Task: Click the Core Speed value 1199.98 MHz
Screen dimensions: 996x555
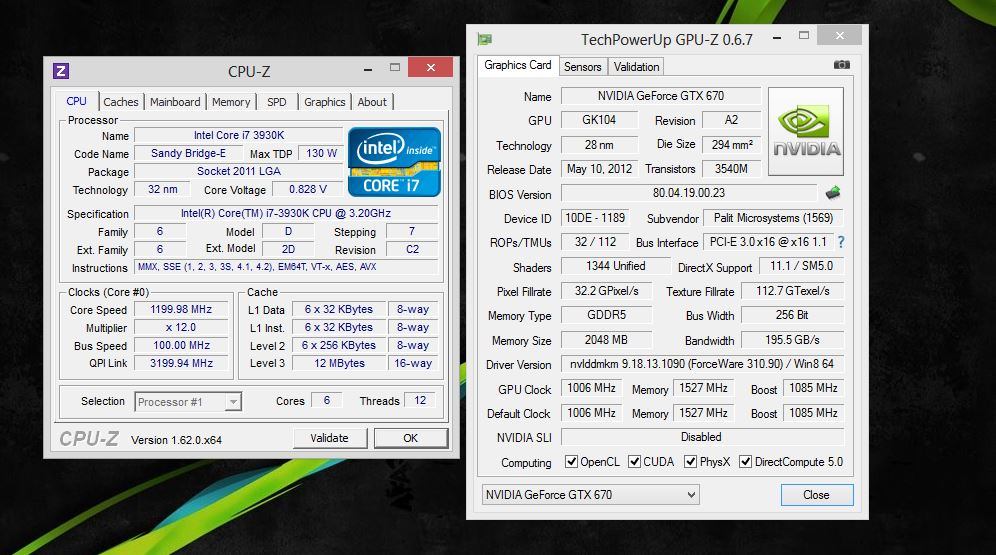Action: tap(181, 309)
